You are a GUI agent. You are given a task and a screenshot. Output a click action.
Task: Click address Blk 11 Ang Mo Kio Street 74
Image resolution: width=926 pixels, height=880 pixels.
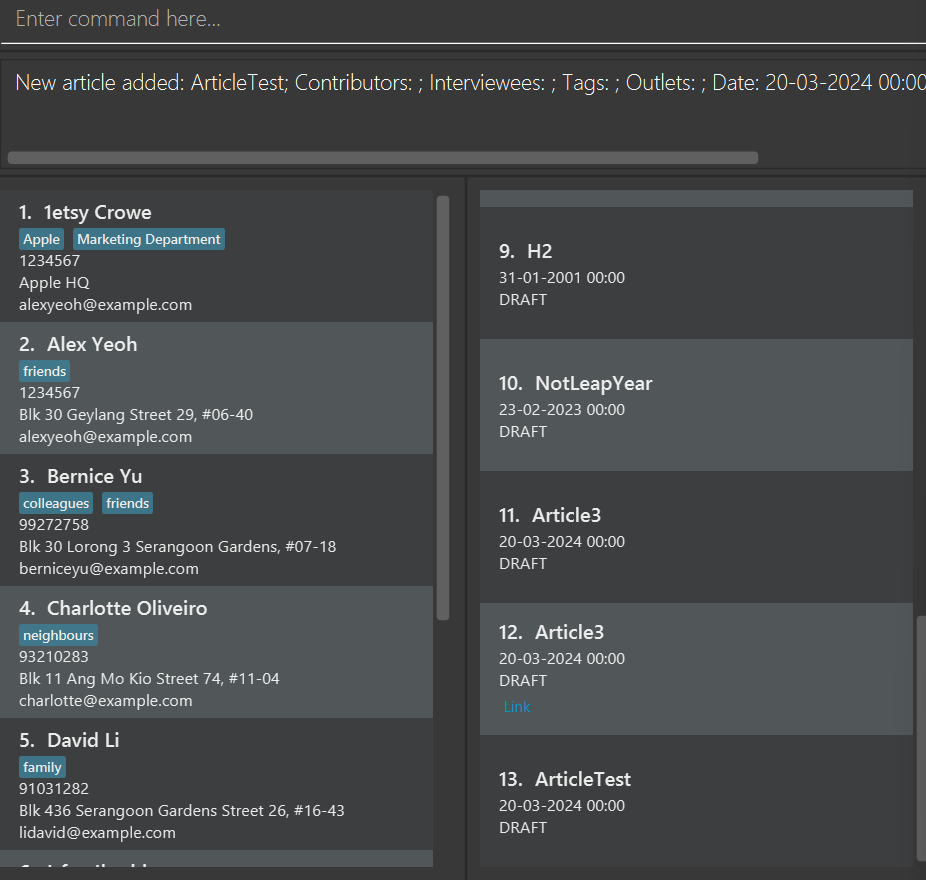(x=149, y=679)
